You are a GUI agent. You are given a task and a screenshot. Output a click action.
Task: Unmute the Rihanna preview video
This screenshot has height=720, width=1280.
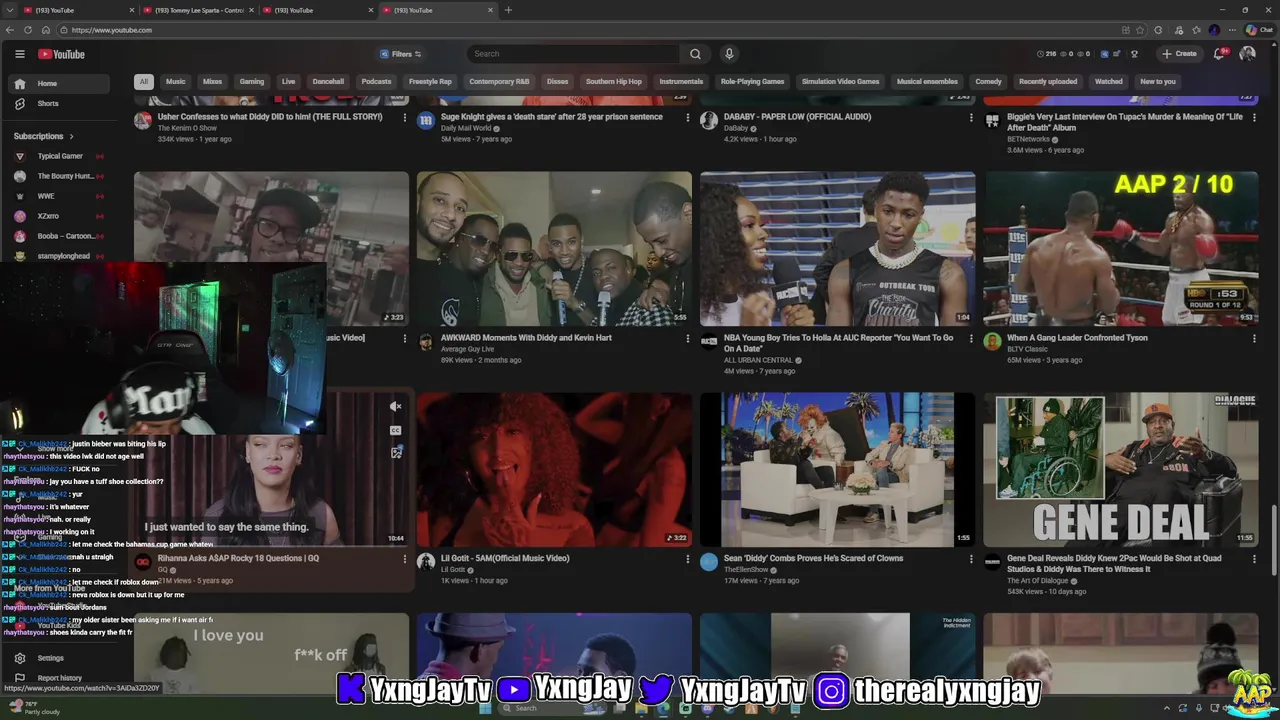point(396,407)
